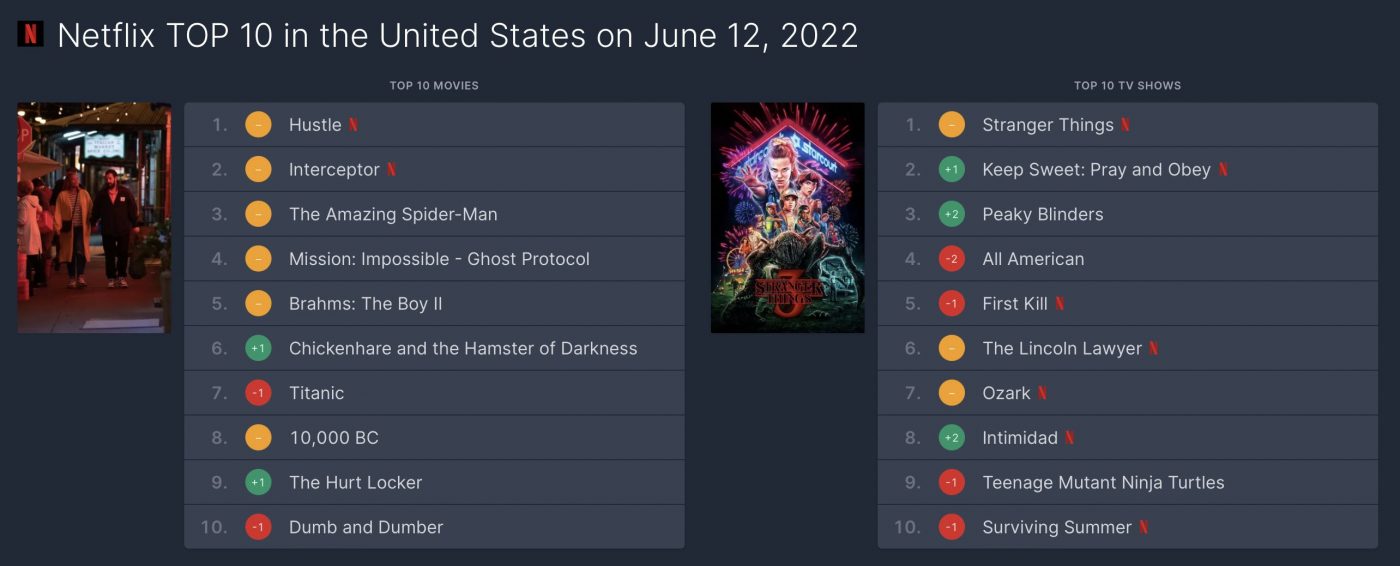The width and height of the screenshot is (1400, 566).
Task: Click the Netflix N icon beside Hustle
Action: pos(353,125)
